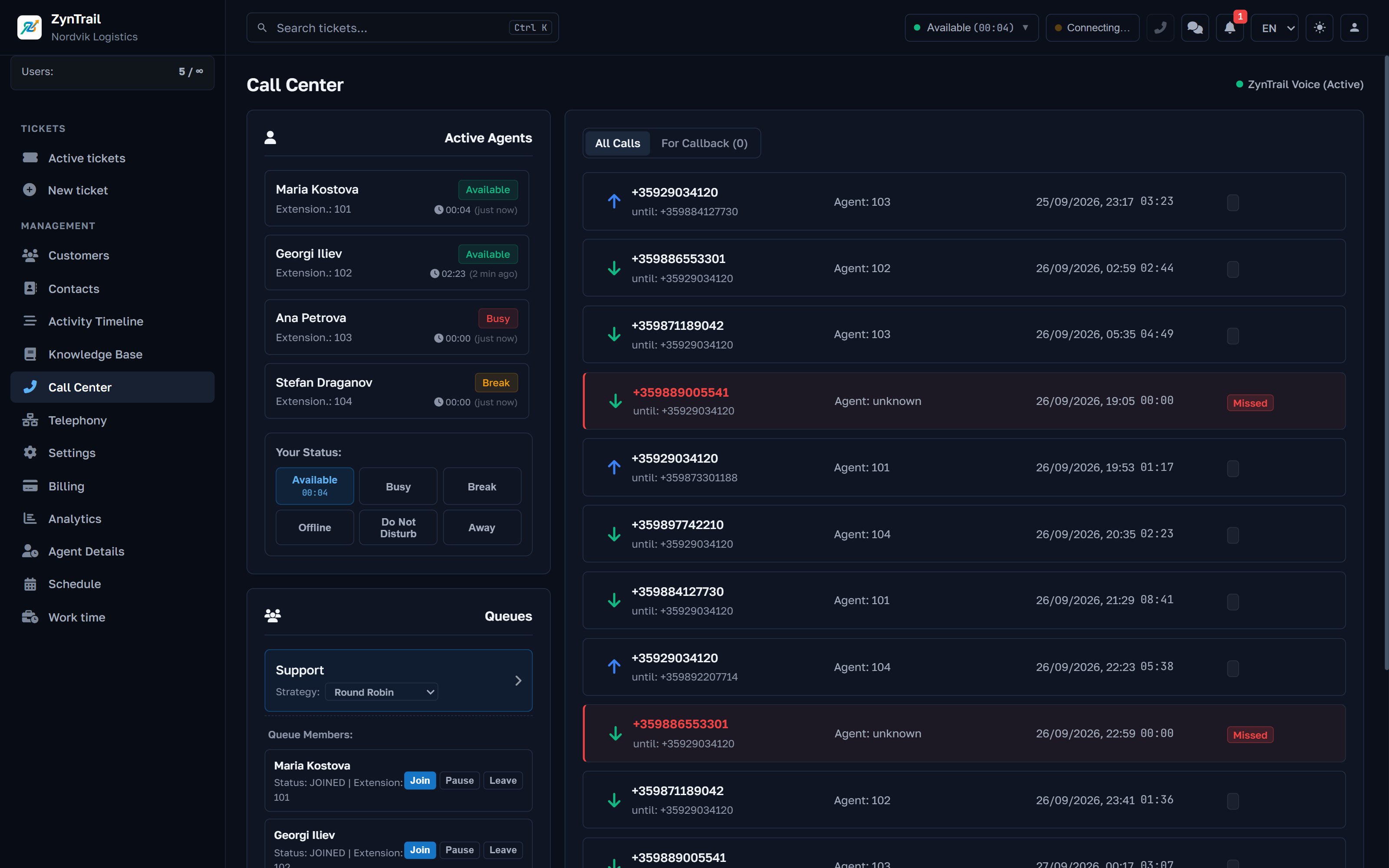Image resolution: width=1389 pixels, height=868 pixels.
Task: Click the Customers sidebar icon
Action: click(30, 255)
